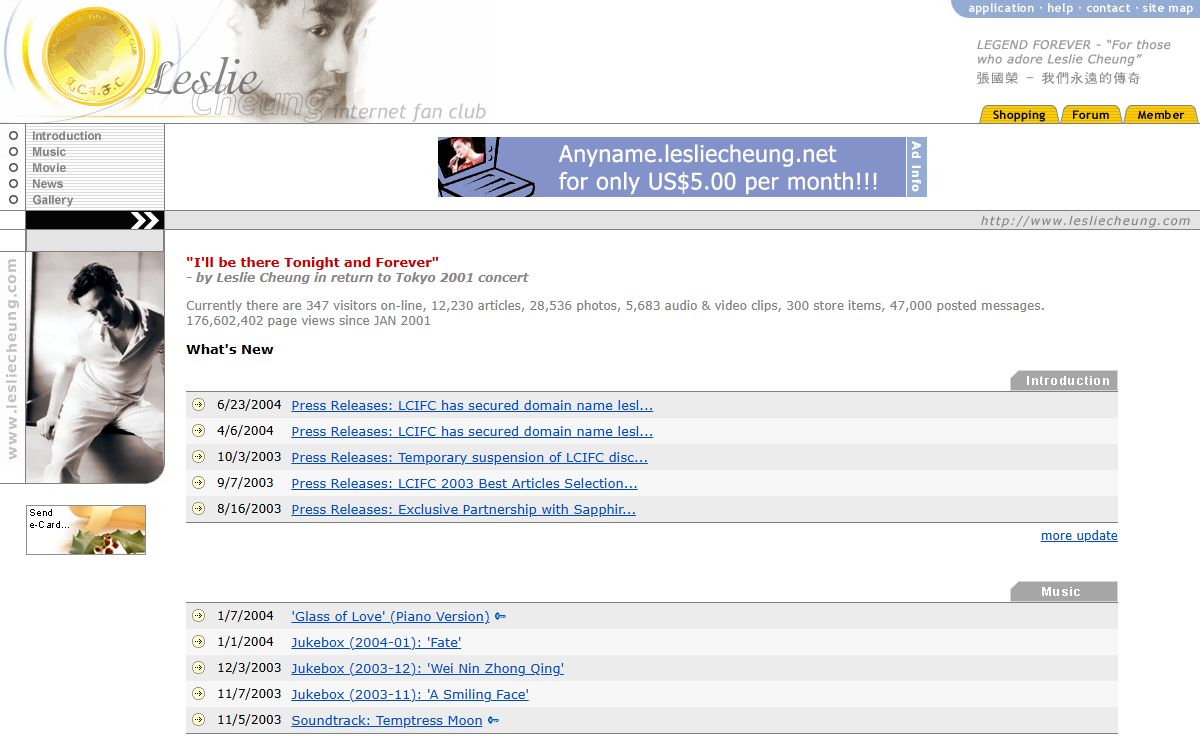The width and height of the screenshot is (1200, 740).
Task: Click arrow bullet beside the 4/6/2004 entry
Action: (198, 431)
